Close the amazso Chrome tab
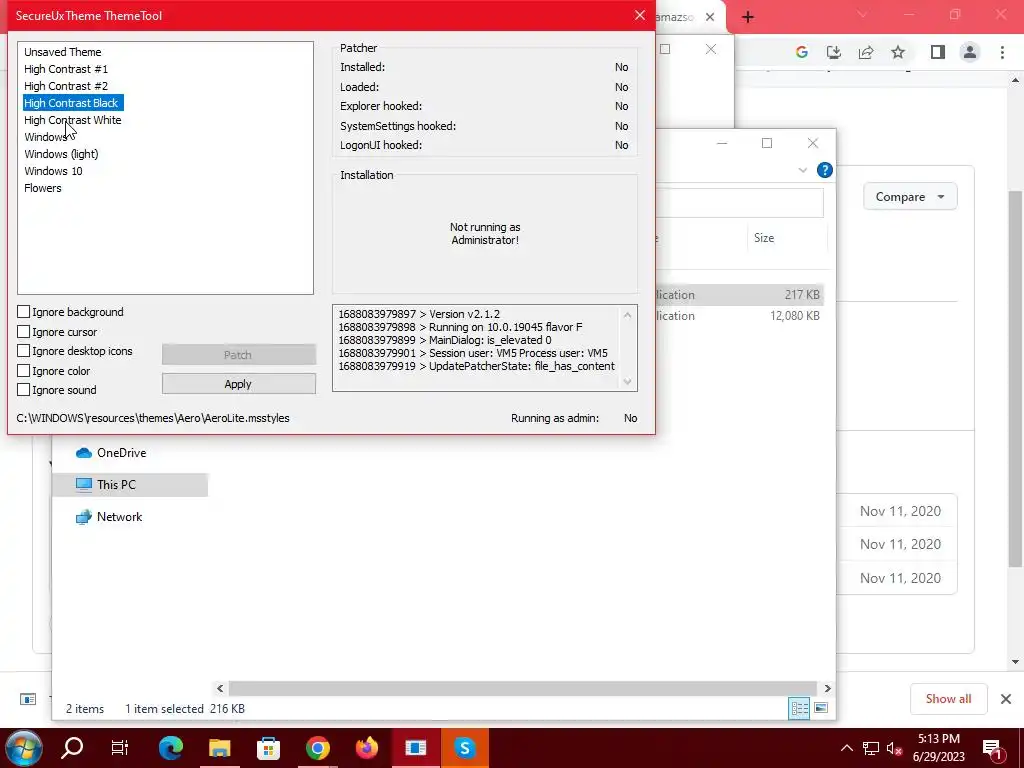 coord(710,18)
